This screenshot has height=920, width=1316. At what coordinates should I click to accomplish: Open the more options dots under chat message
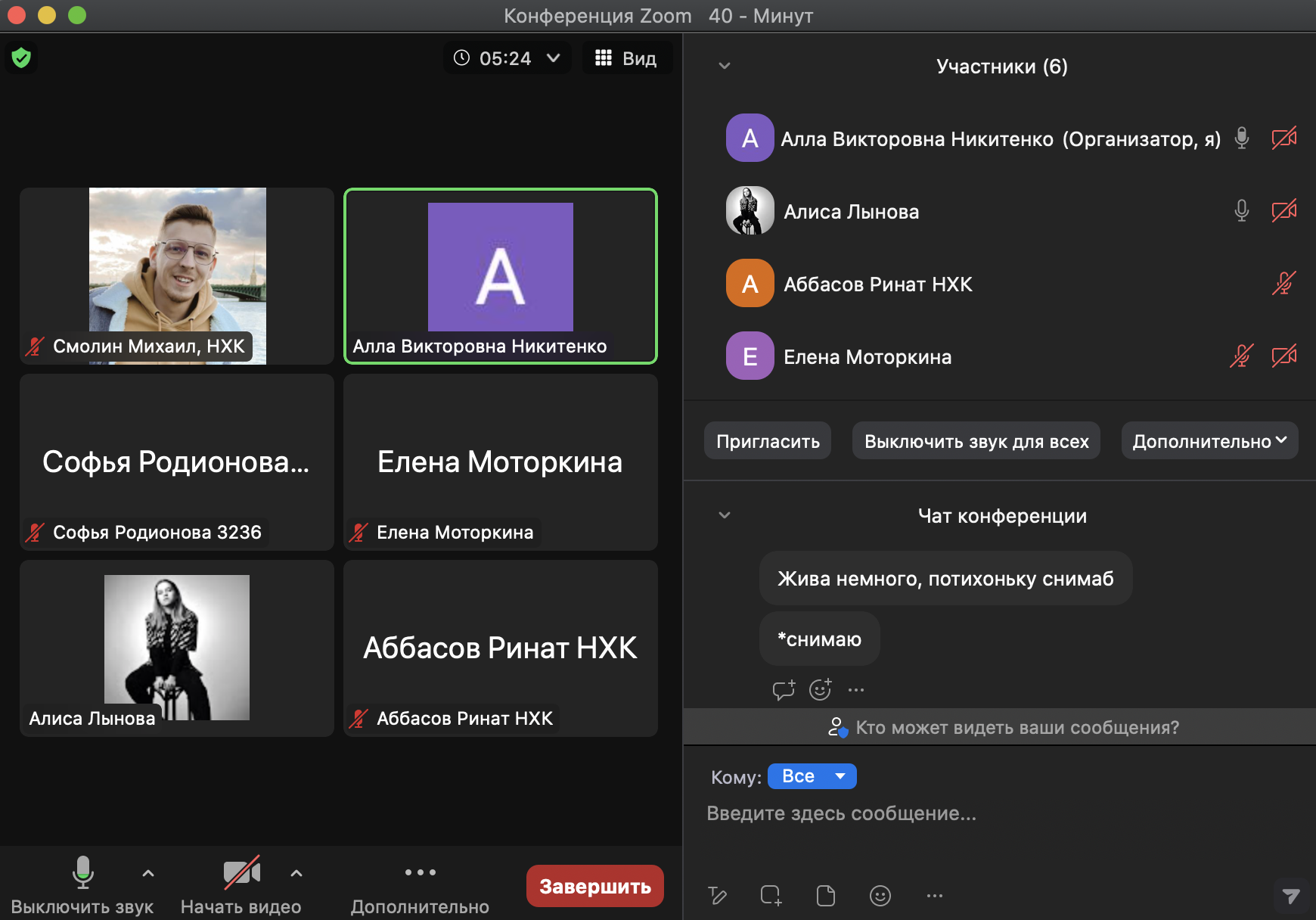pyautogui.click(x=856, y=689)
